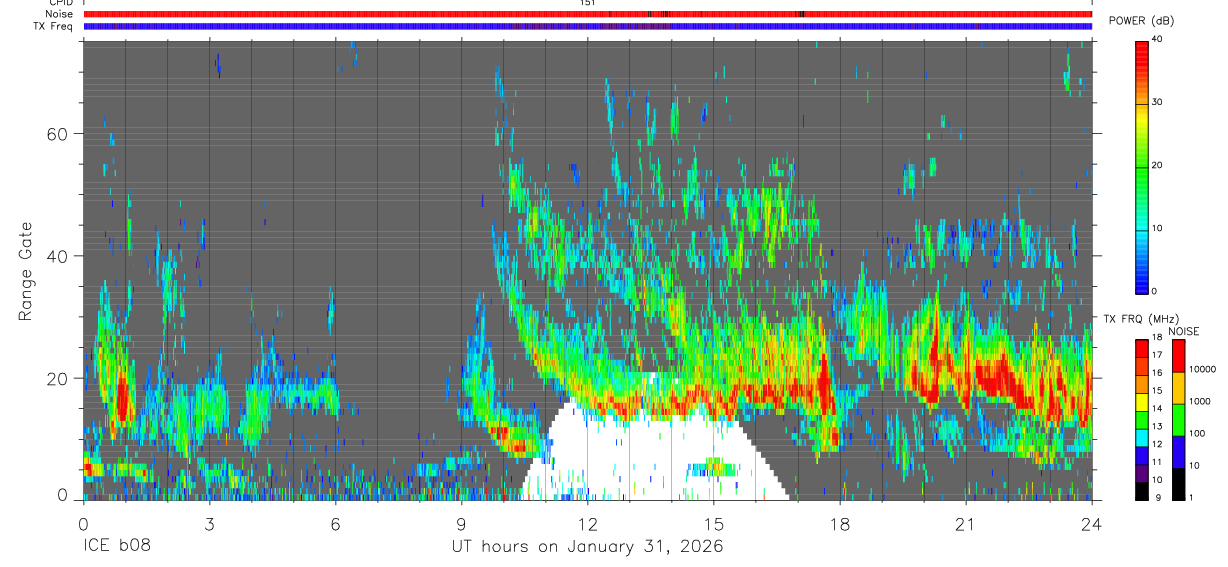Click the CPID value 151
This screenshot has height=567, width=1228.
tap(587, 3)
